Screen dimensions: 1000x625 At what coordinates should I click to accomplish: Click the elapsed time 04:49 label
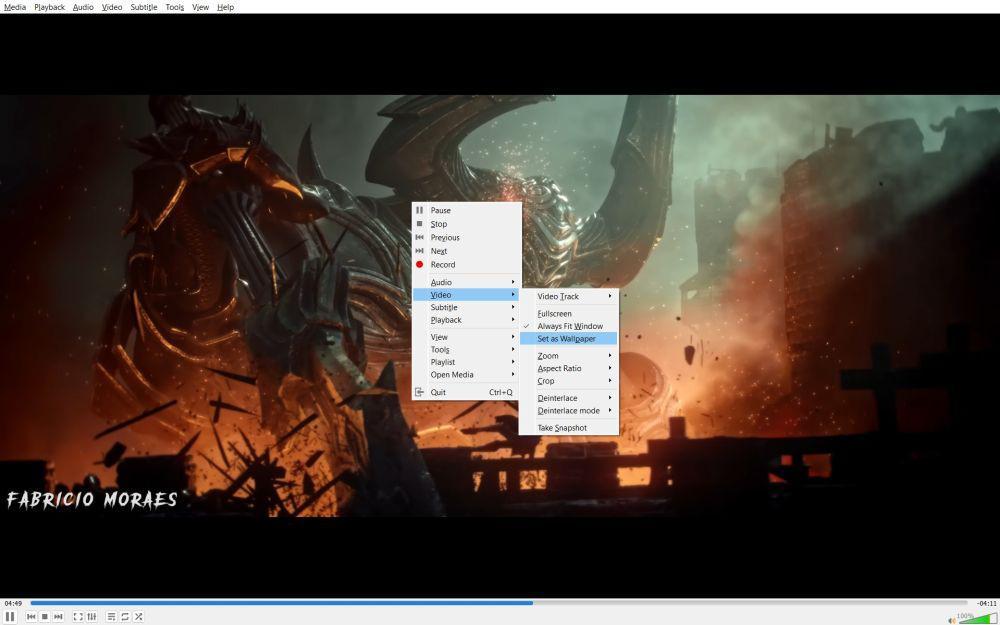point(13,603)
